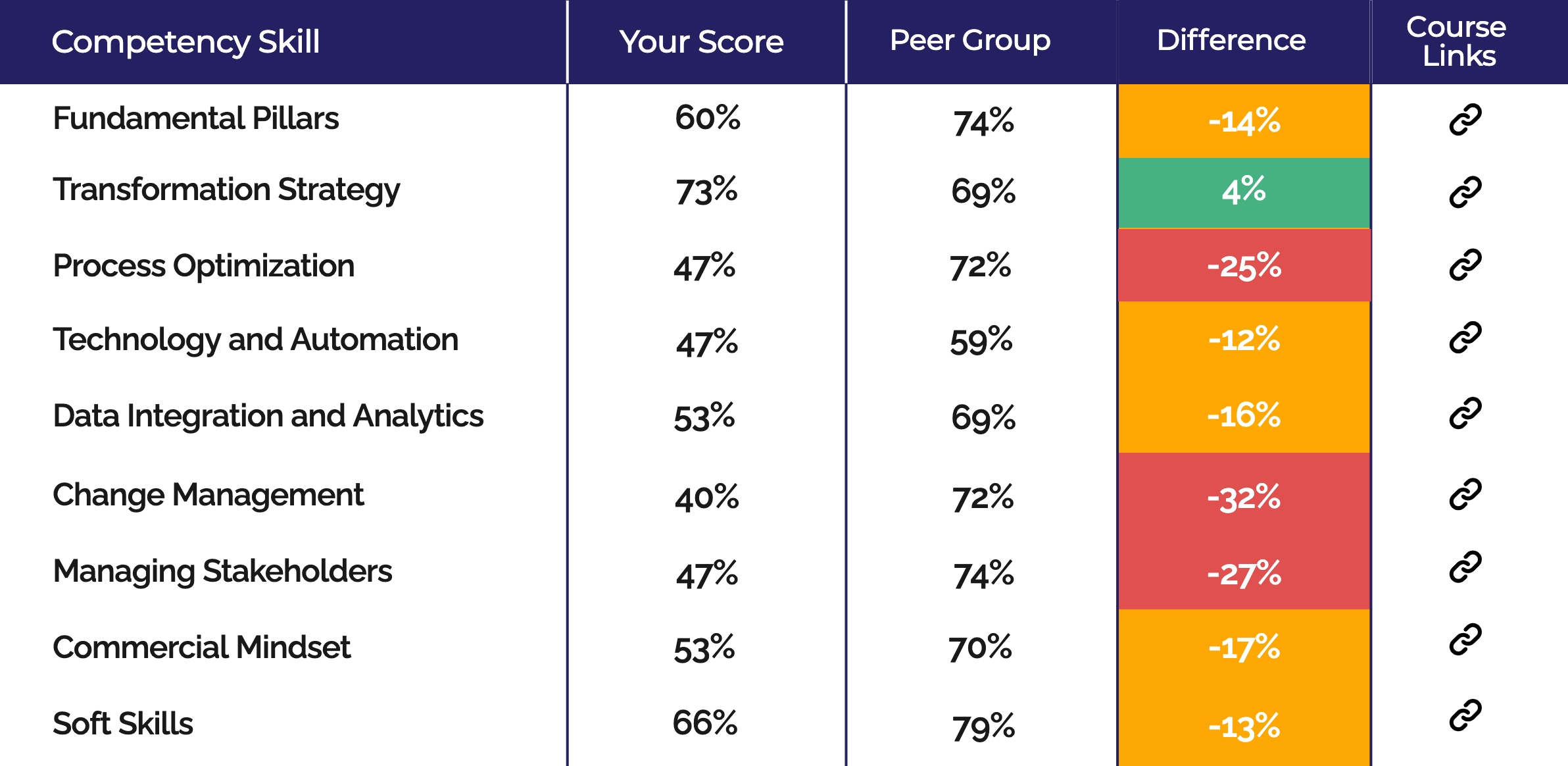Open the Commercial Mindset course link icon
Viewport: 1568px width, 766px height.
click(x=1465, y=640)
